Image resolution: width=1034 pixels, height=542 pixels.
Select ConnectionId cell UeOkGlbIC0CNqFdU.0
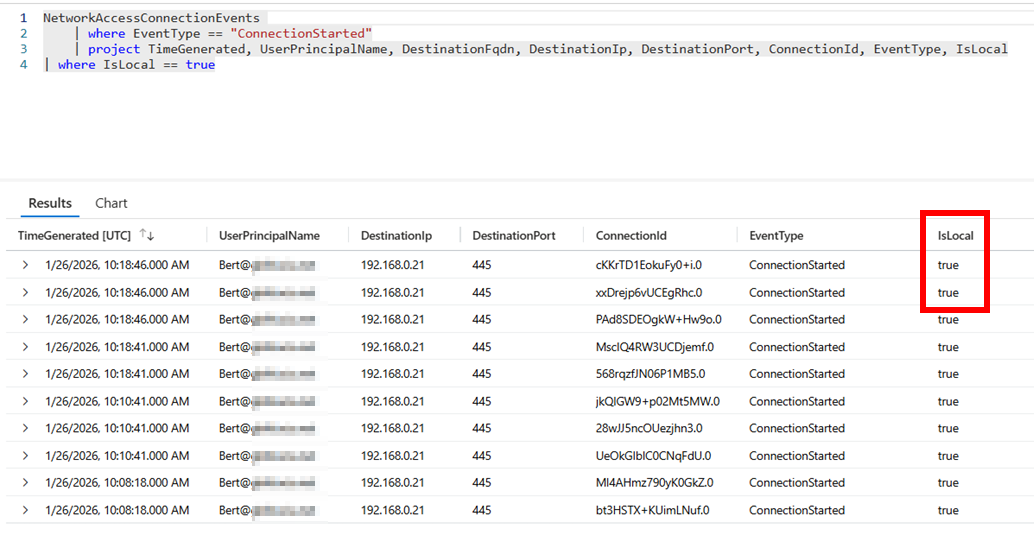(x=653, y=456)
